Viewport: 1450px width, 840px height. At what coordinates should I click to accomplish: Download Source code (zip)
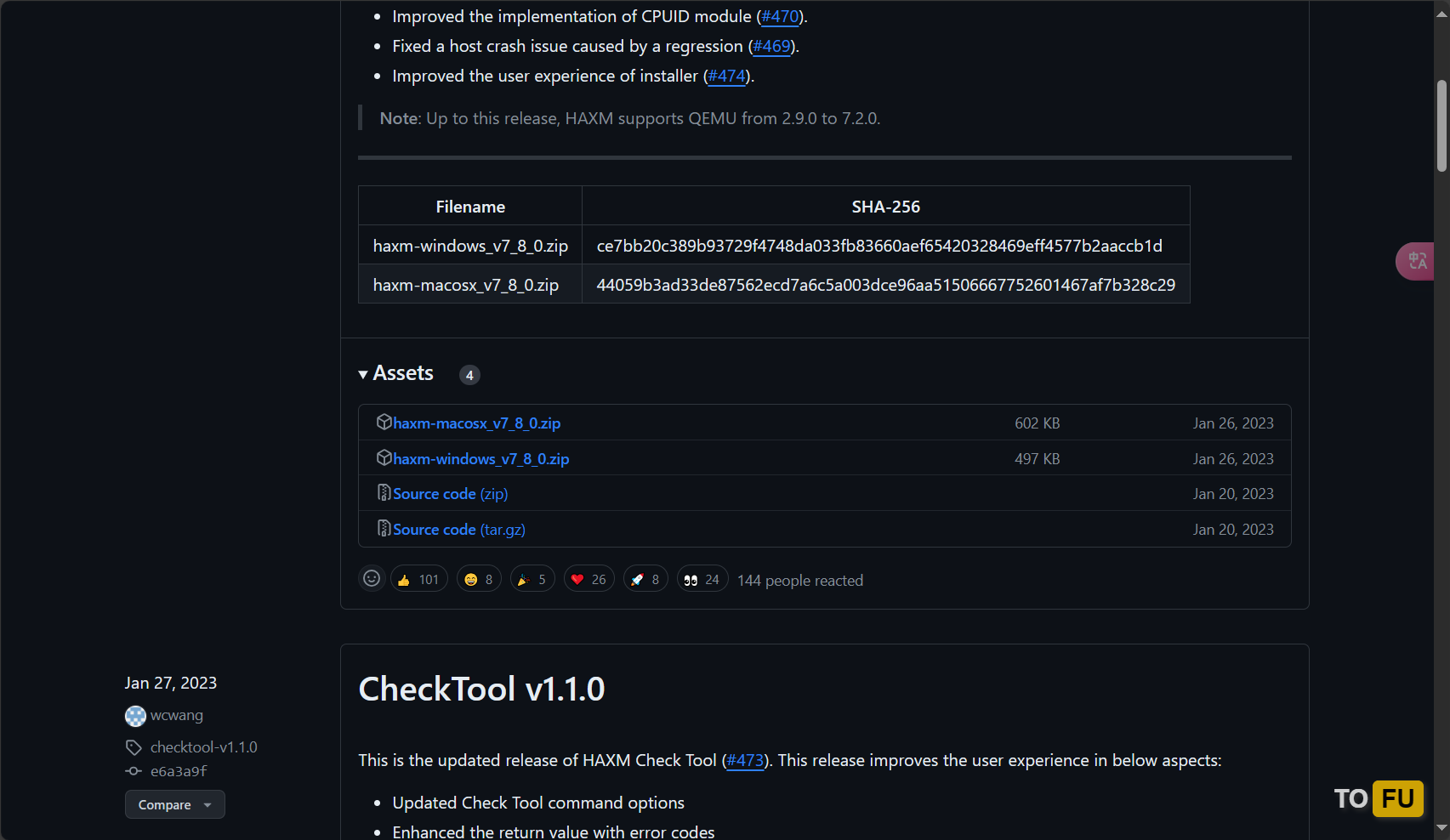point(450,494)
